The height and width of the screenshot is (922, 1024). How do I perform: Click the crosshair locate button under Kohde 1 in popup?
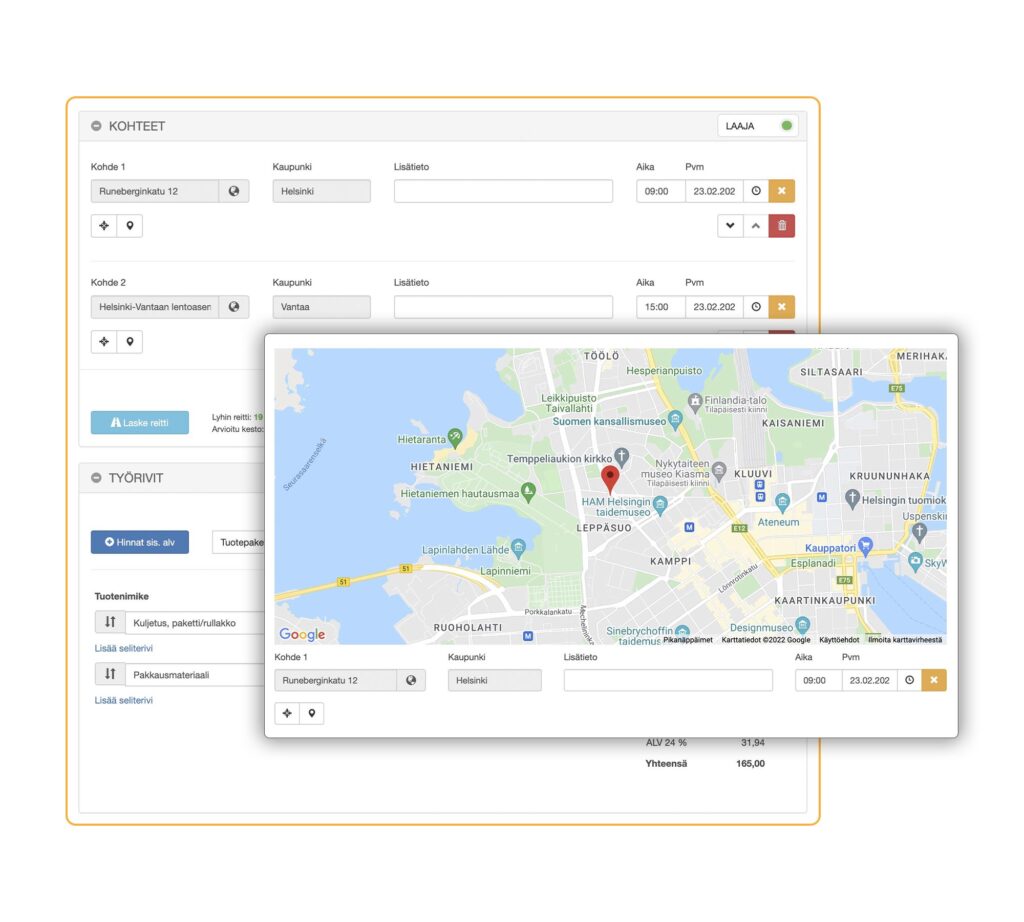[x=287, y=713]
